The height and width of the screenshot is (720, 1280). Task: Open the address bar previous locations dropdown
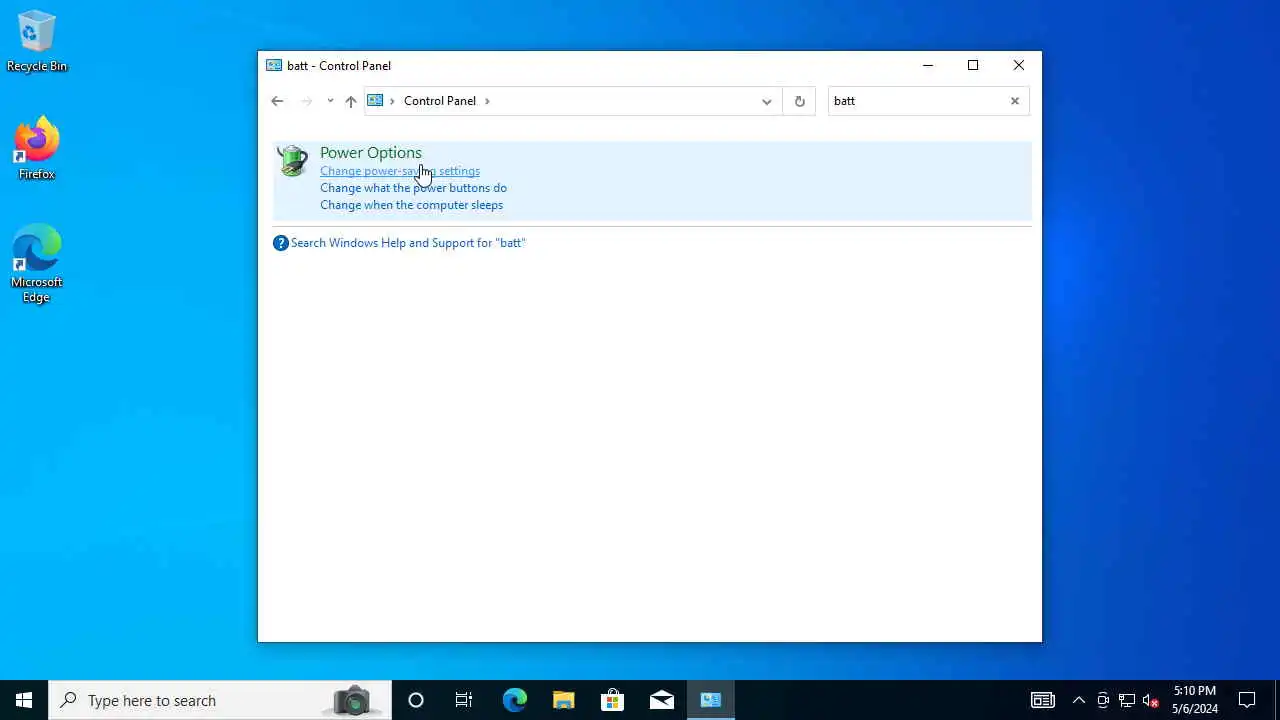point(767,101)
